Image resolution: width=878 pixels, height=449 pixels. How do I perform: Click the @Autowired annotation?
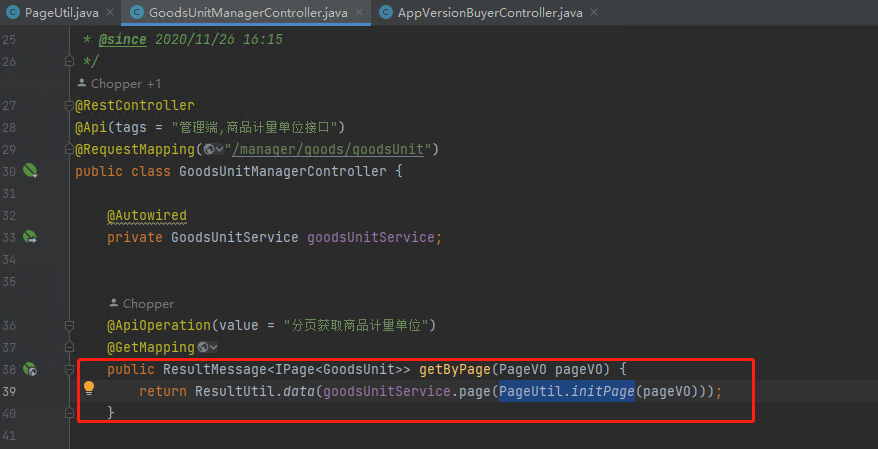click(147, 215)
